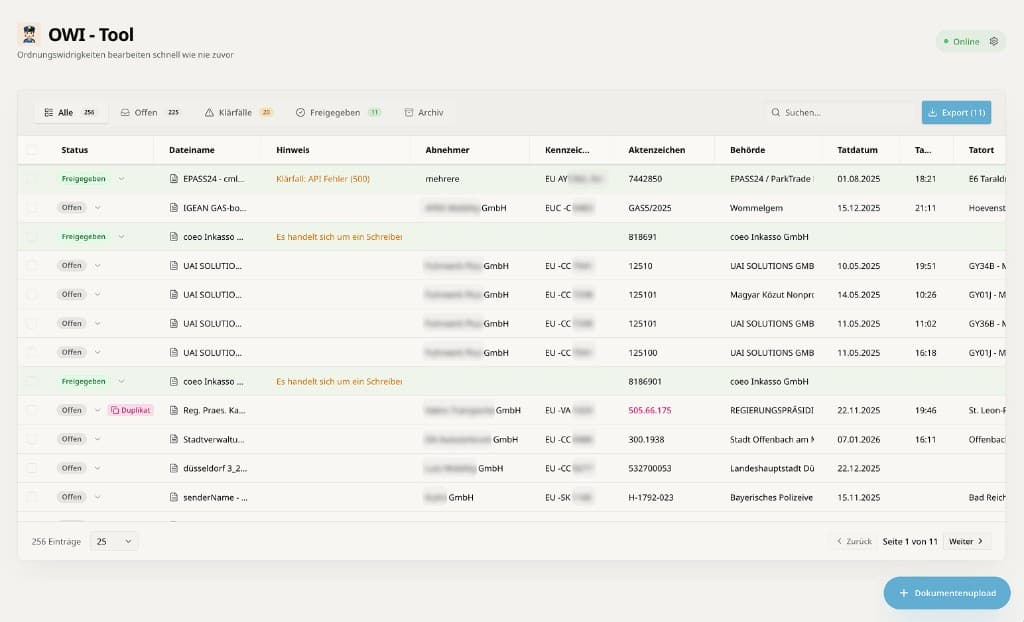Click the '532700053' Aktenzeichen cell
The height and width of the screenshot is (622, 1024).
click(649, 468)
